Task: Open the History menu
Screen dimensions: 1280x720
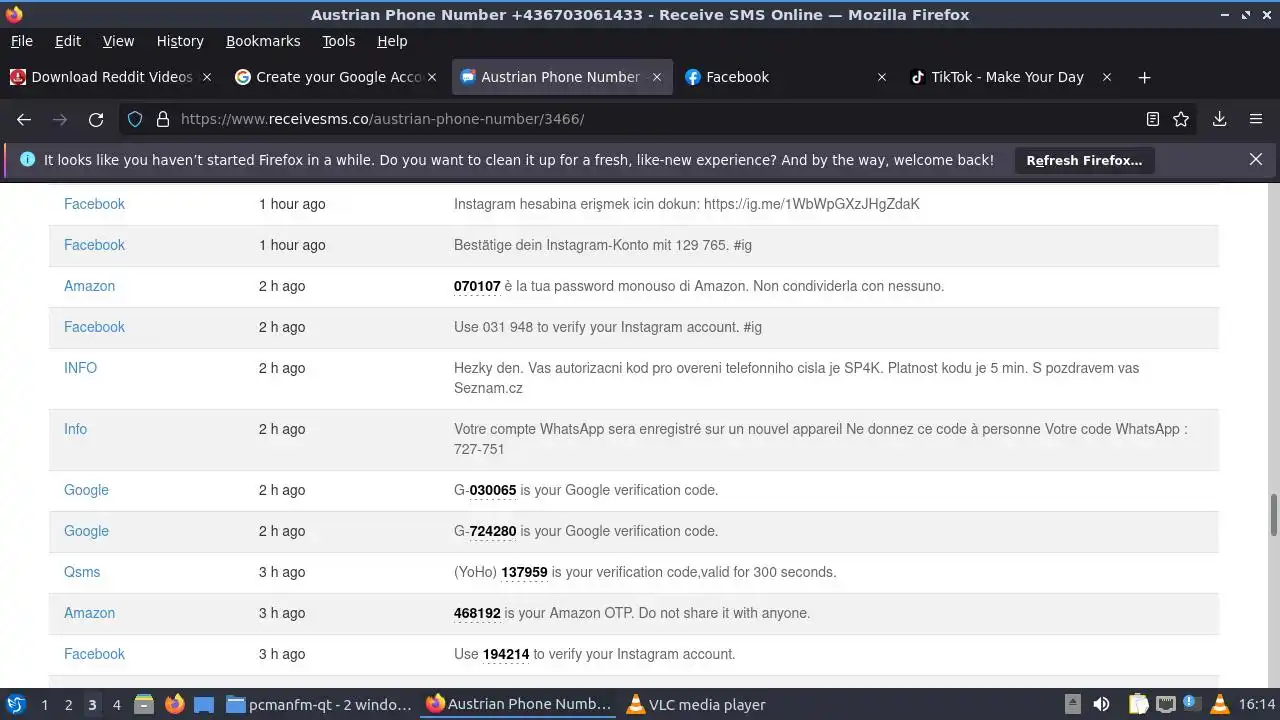Action: coord(180,41)
